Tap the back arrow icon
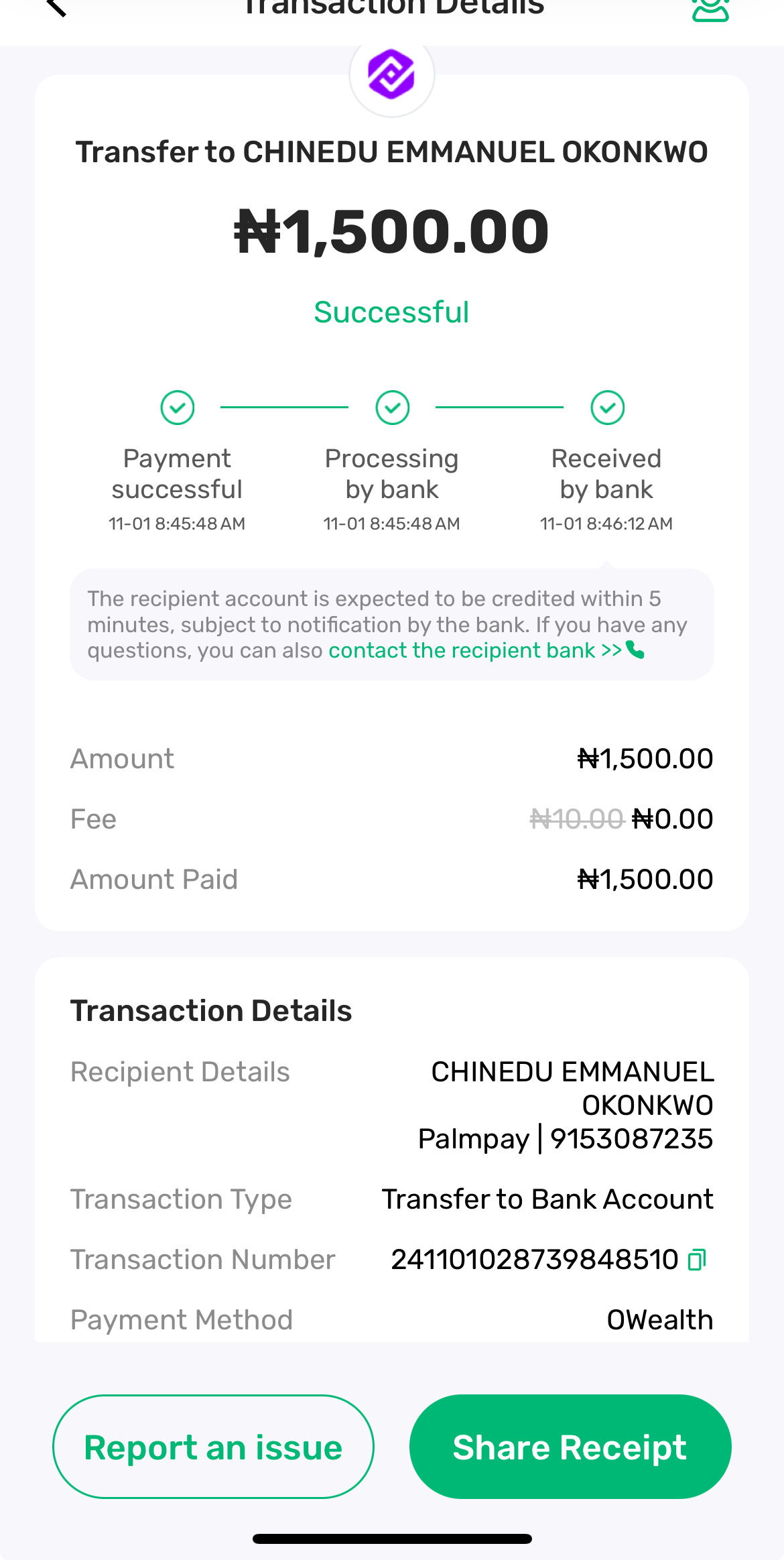 56,7
